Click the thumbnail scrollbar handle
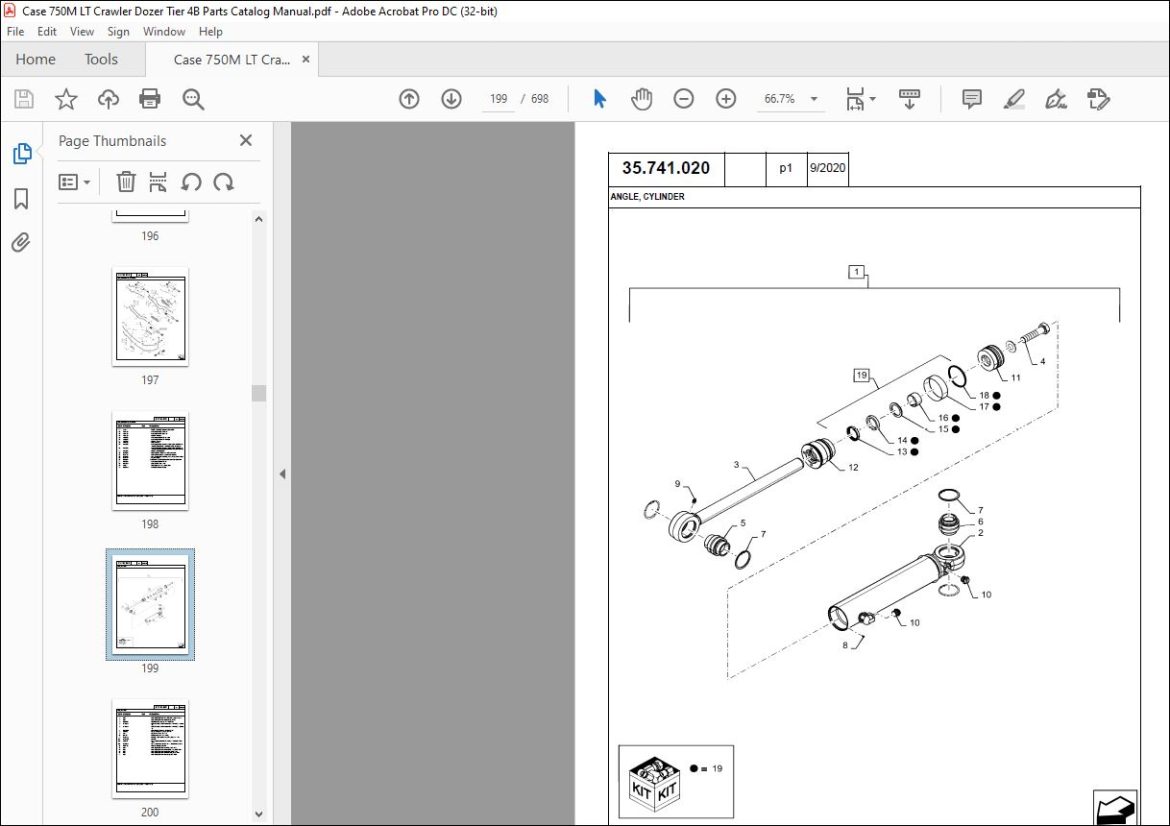1170x826 pixels. (258, 392)
